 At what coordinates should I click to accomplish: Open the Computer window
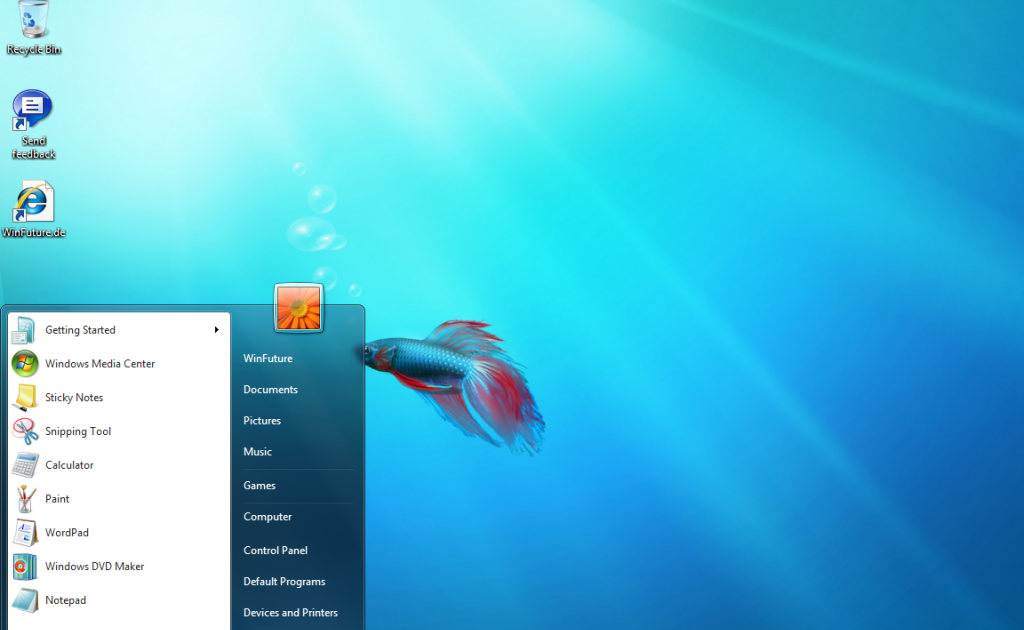coord(267,517)
